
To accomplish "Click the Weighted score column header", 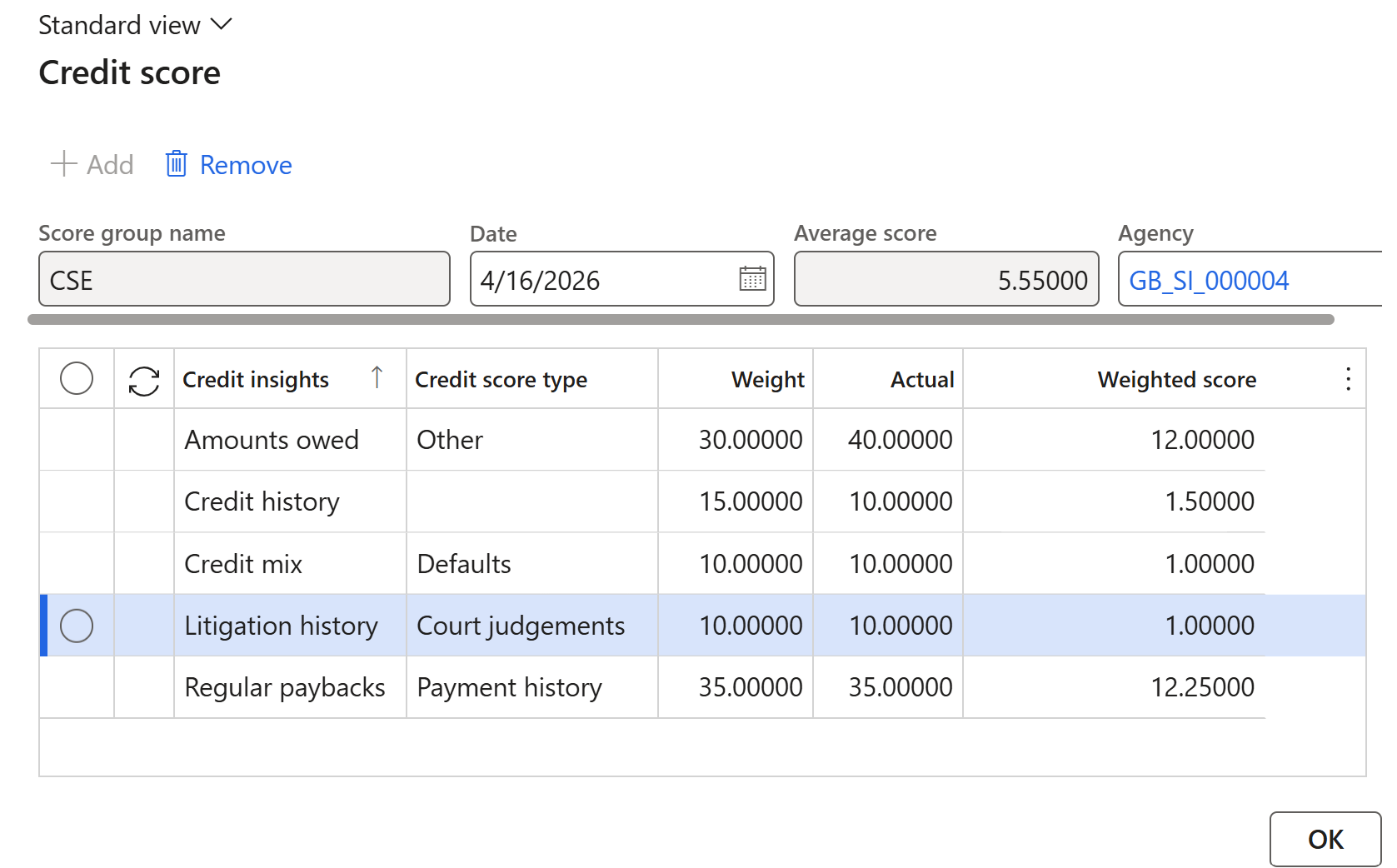I will click(x=1175, y=380).
